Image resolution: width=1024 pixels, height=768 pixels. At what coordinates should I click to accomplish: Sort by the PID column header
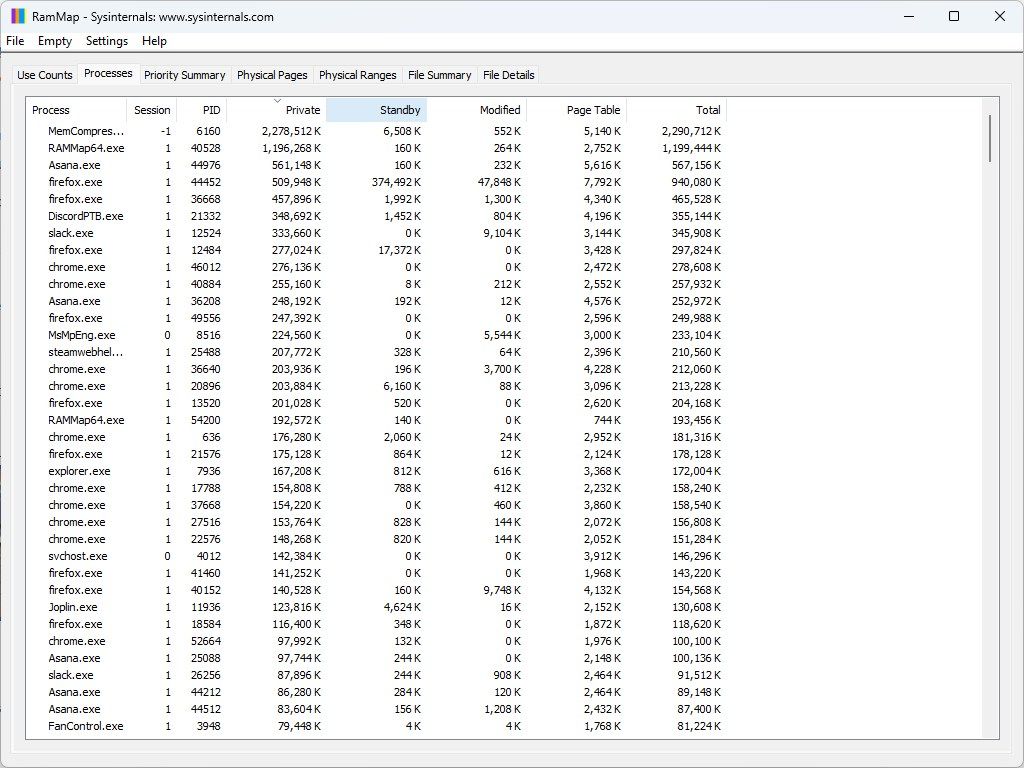tap(202, 110)
